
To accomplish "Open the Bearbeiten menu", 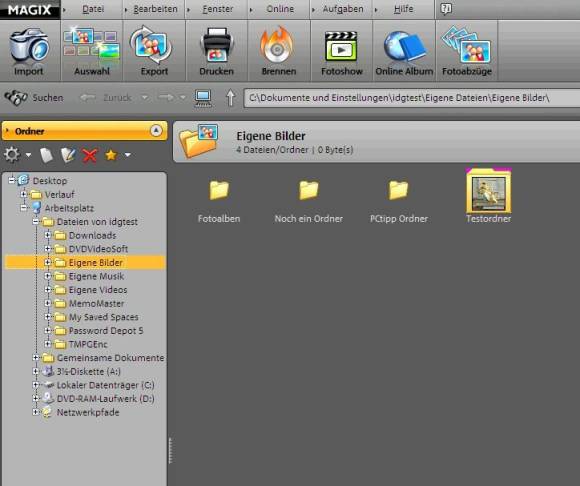I will coord(155,9).
